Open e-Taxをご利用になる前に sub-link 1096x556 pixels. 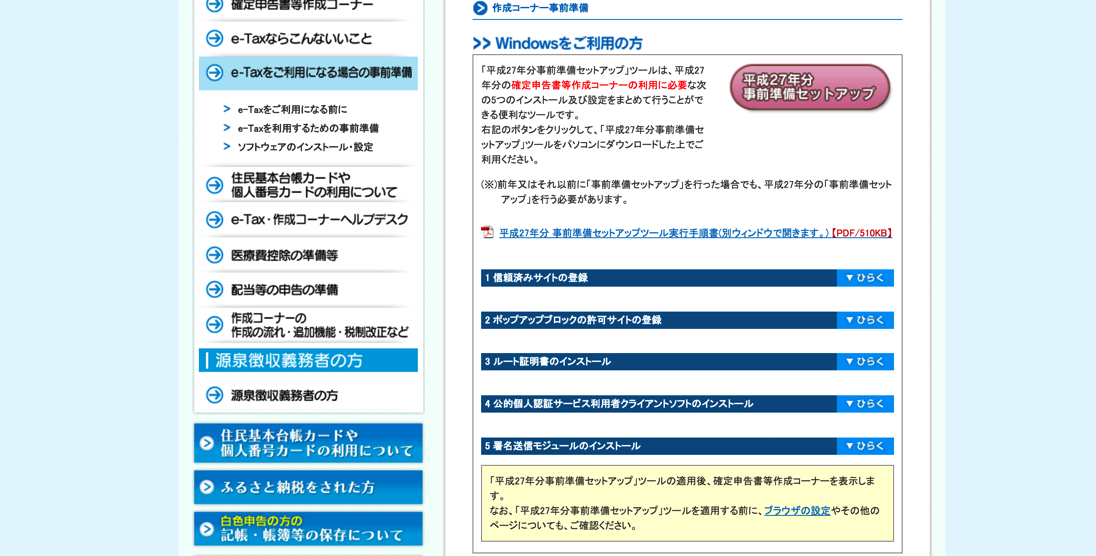coord(292,109)
